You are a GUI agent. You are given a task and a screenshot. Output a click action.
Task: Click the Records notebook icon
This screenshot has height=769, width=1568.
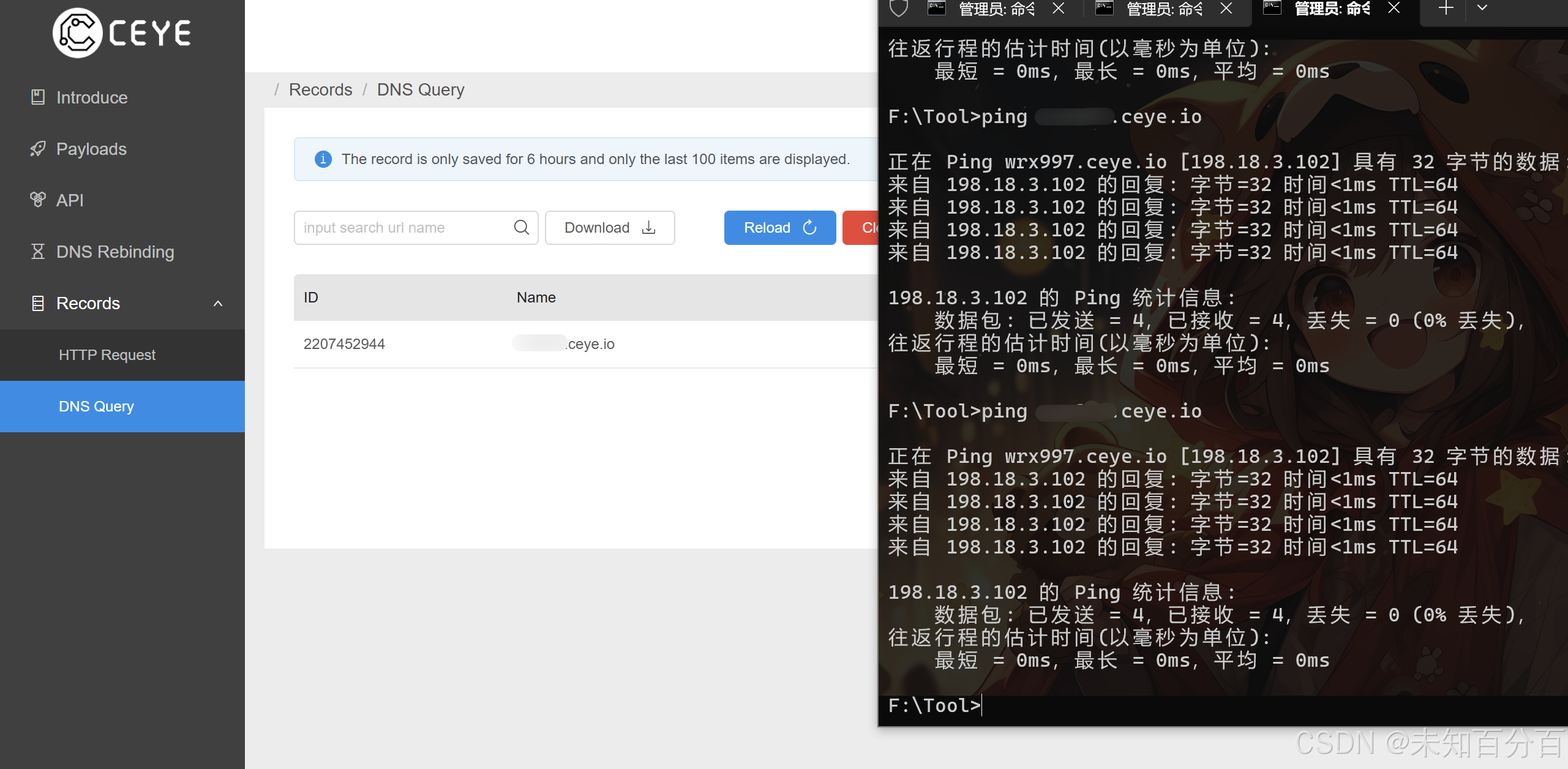point(37,303)
